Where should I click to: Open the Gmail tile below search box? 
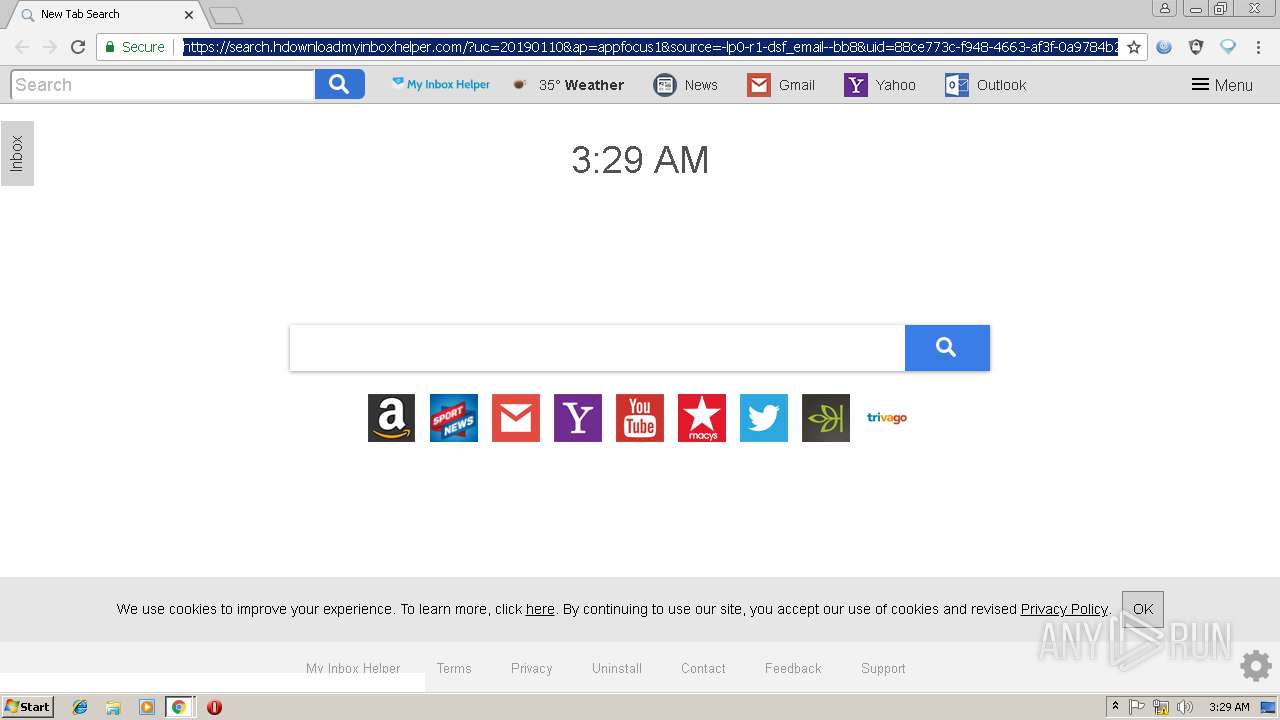coord(515,418)
